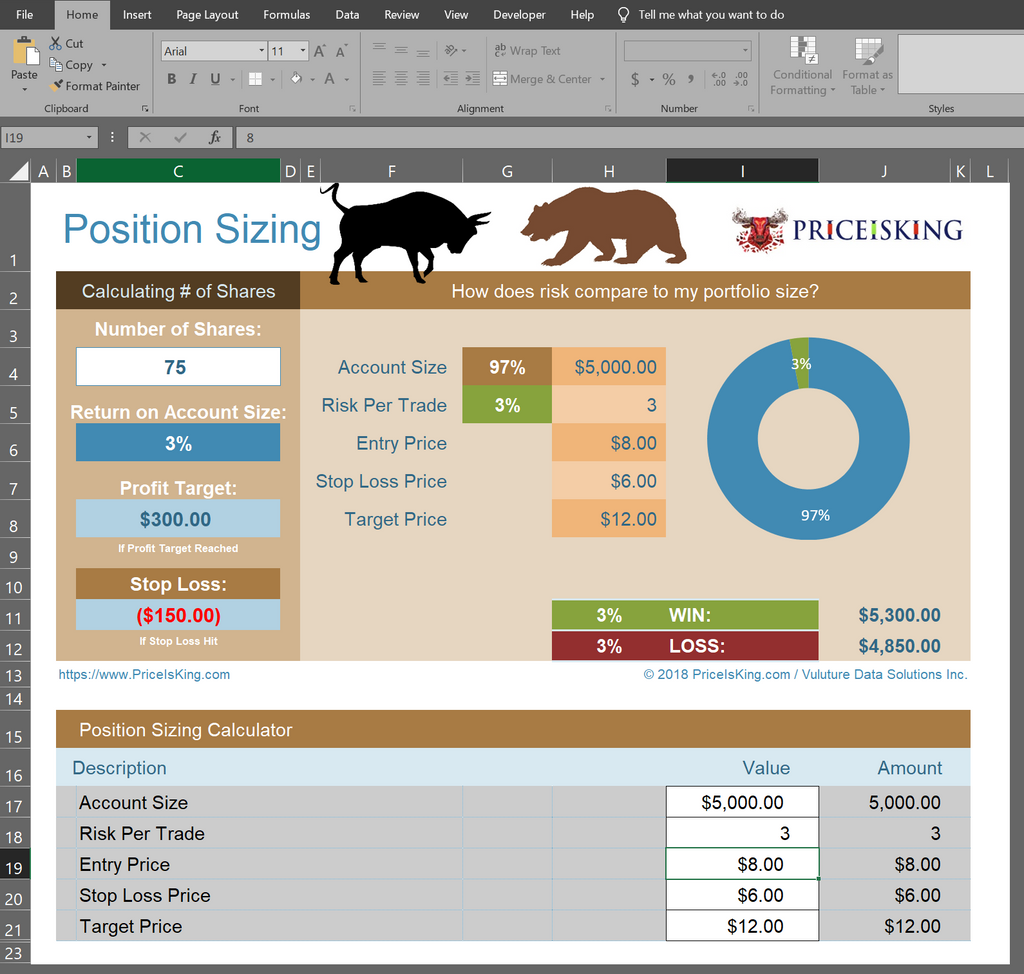Decrease font size with smaller A icon

click(341, 51)
